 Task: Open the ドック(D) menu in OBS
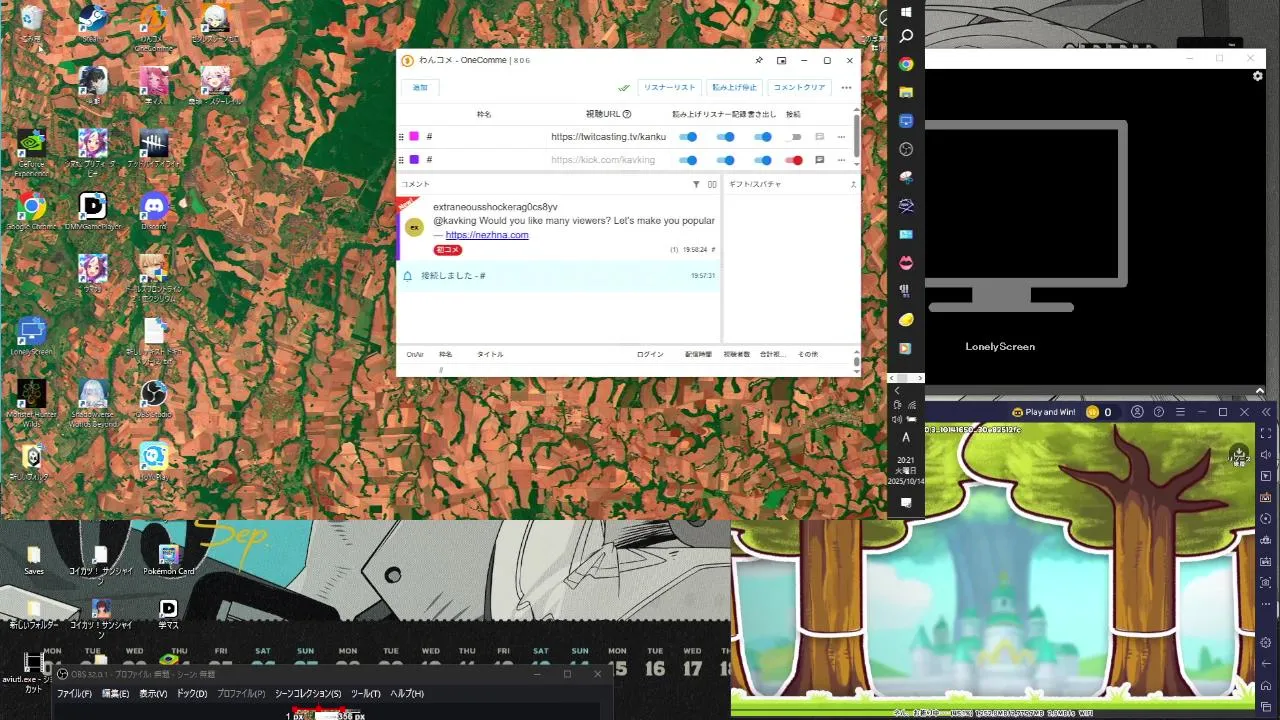[x=192, y=693]
